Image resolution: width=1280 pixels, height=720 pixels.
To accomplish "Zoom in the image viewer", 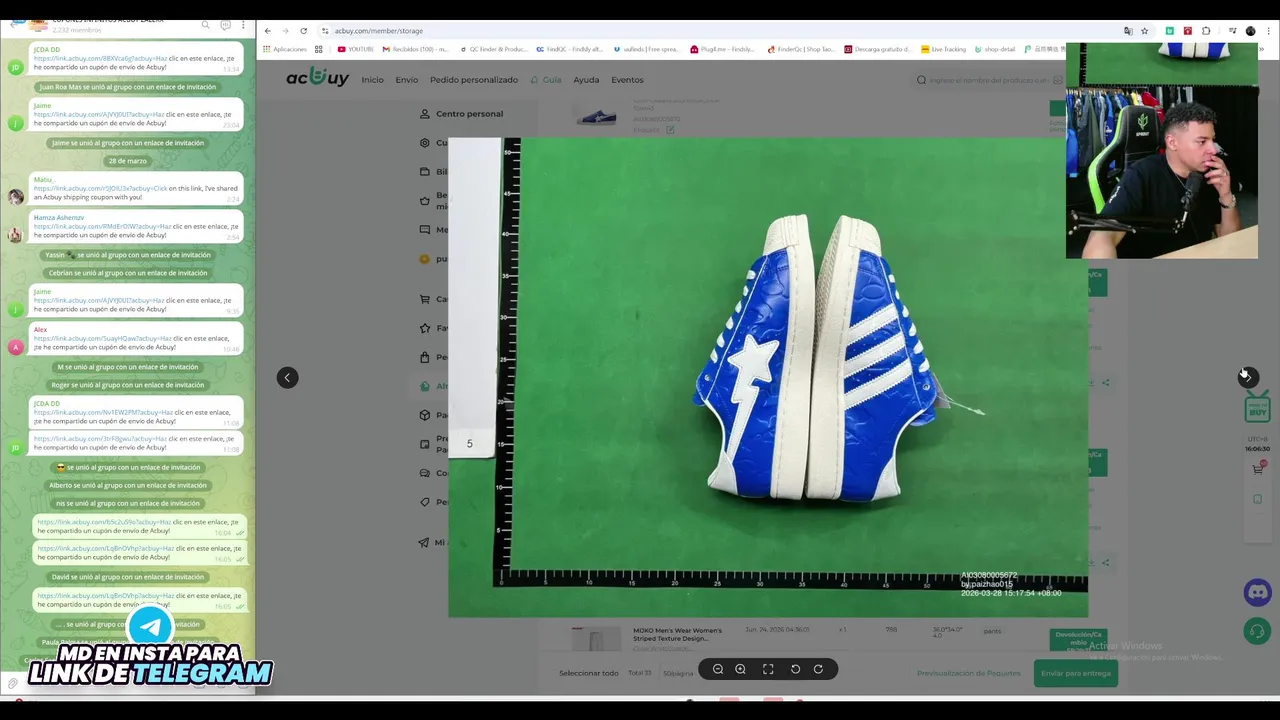I will 740,669.
